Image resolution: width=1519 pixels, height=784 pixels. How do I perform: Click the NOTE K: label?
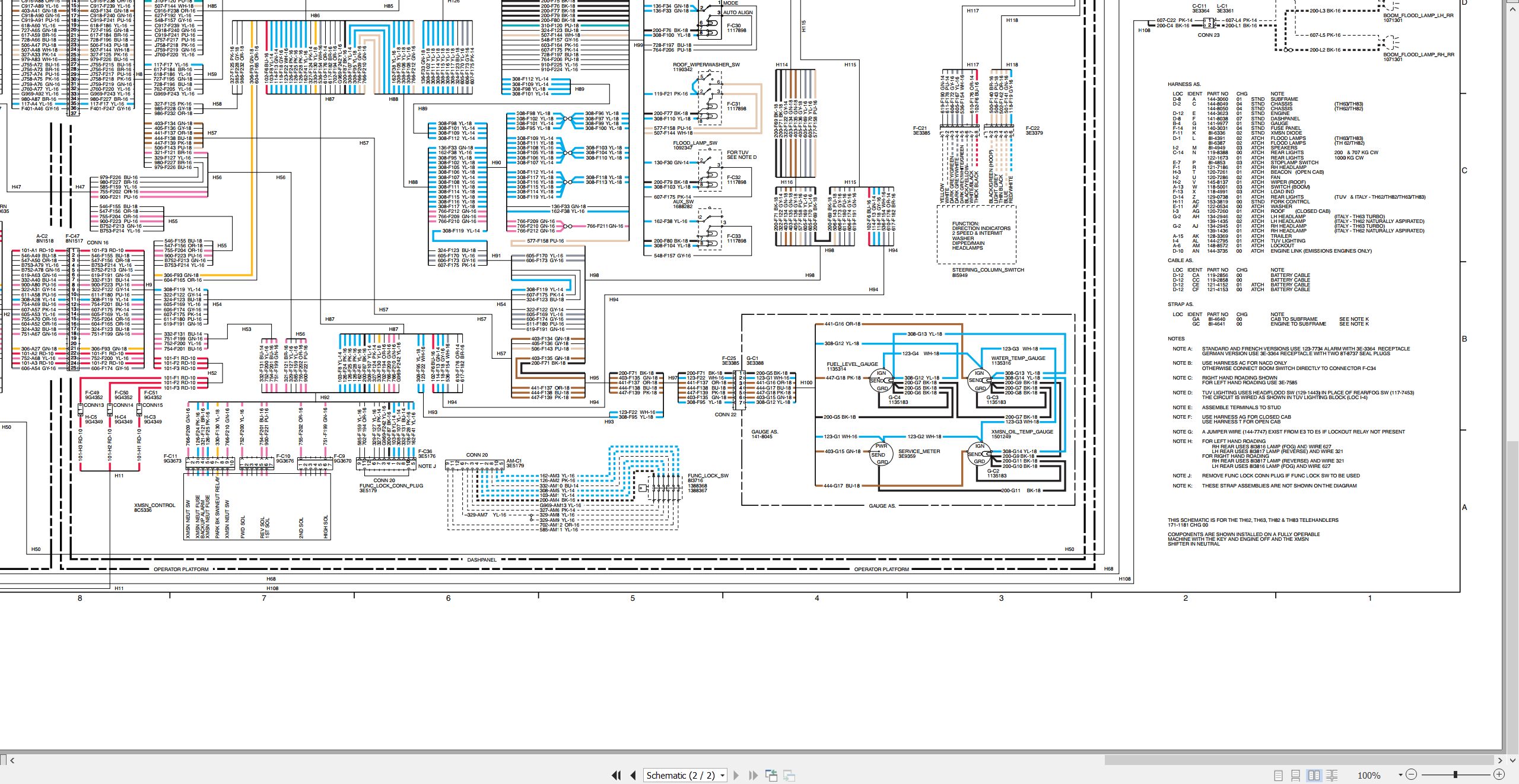[x=1182, y=486]
